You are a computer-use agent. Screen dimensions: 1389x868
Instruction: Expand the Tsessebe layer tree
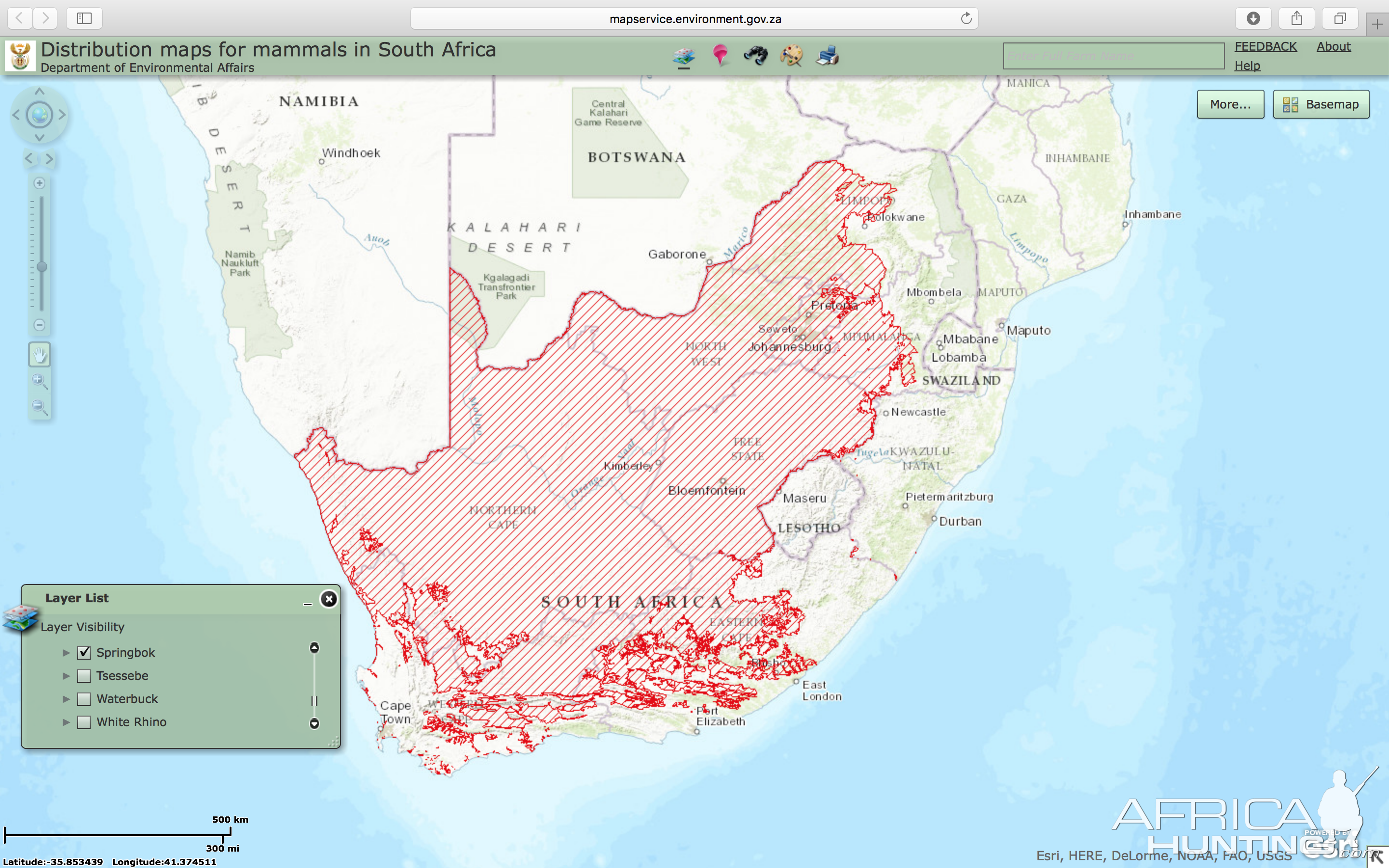click(66, 676)
